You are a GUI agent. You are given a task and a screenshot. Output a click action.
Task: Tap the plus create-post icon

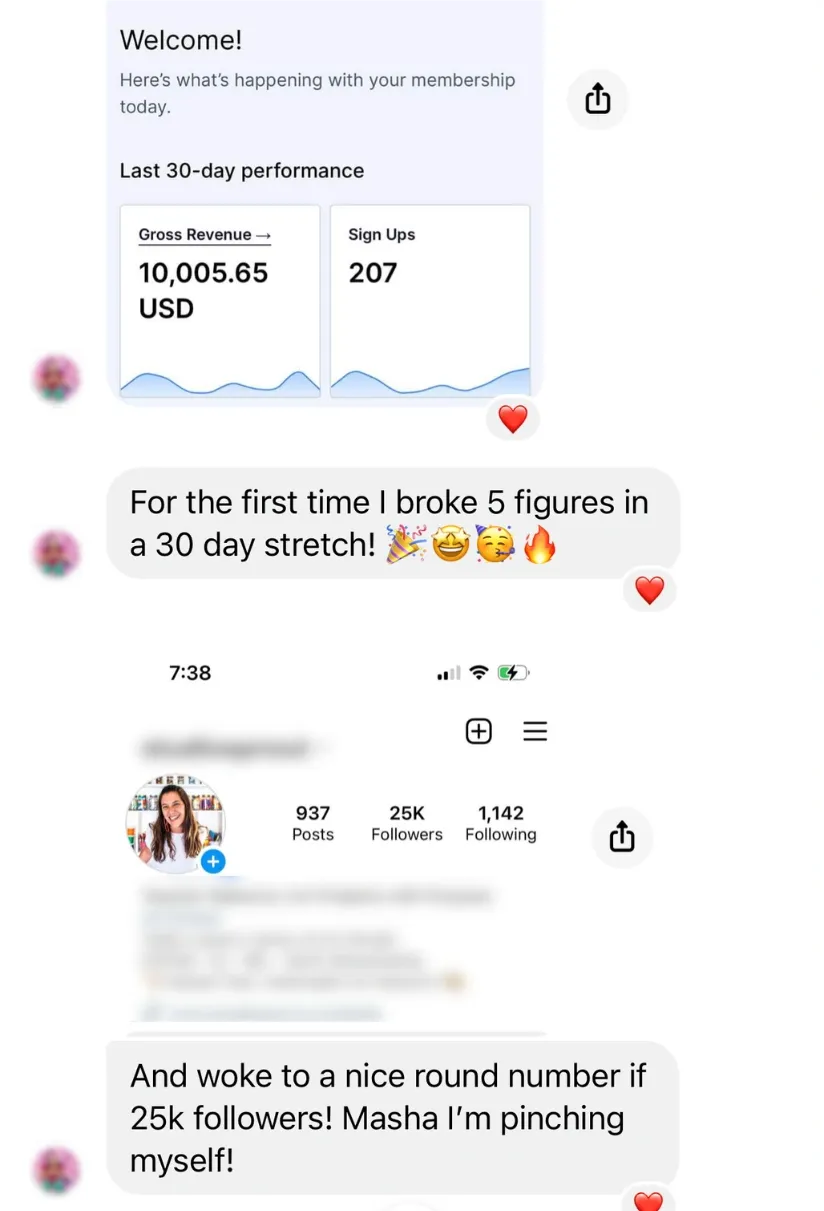479,731
